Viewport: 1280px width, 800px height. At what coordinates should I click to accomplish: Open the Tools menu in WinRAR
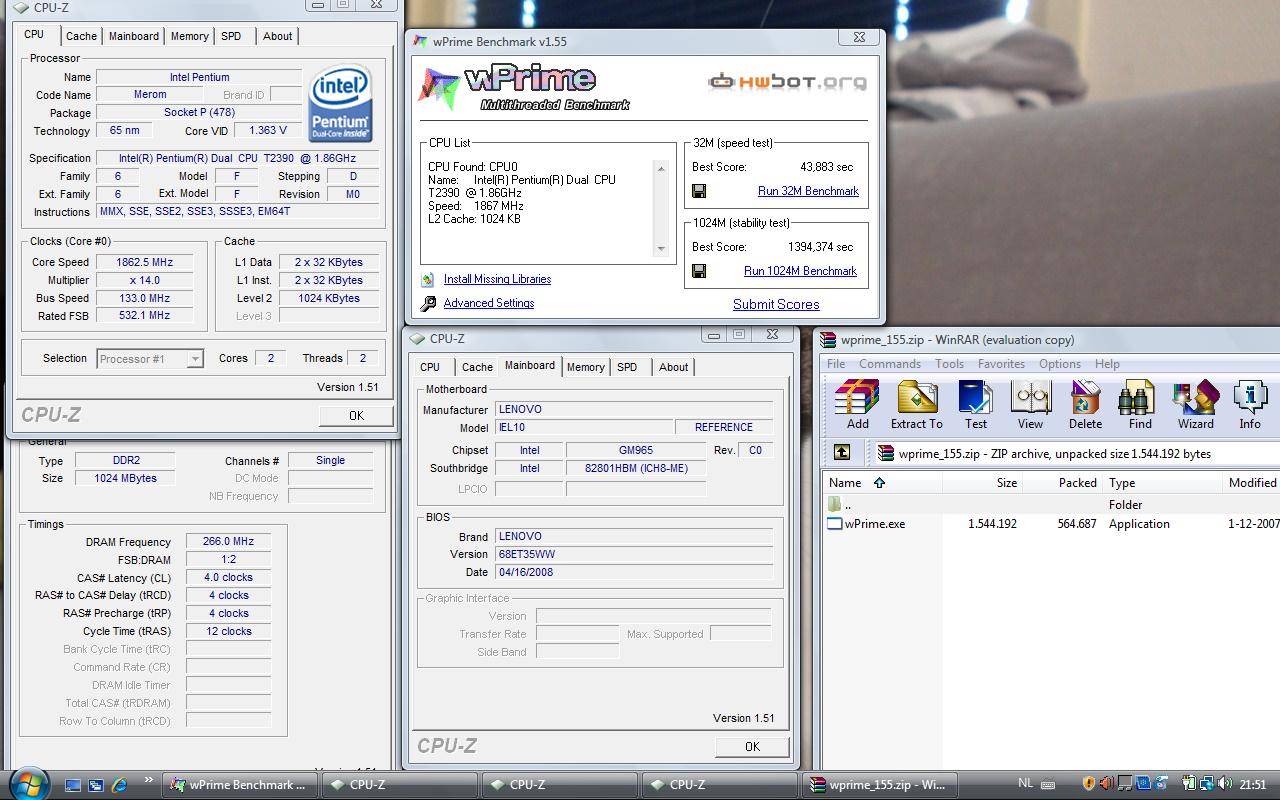click(x=949, y=364)
